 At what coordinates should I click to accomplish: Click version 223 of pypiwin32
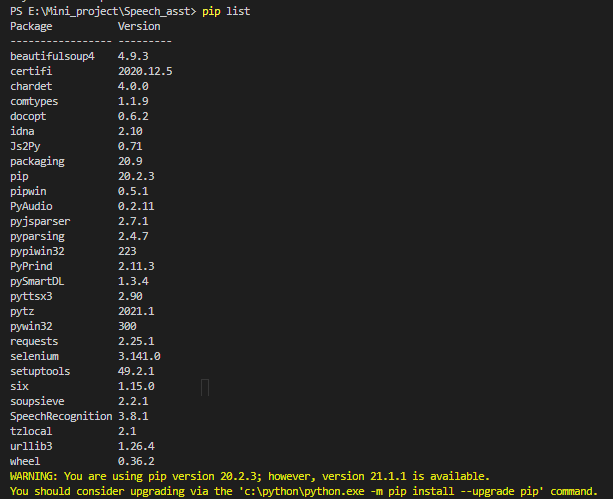[127, 251]
